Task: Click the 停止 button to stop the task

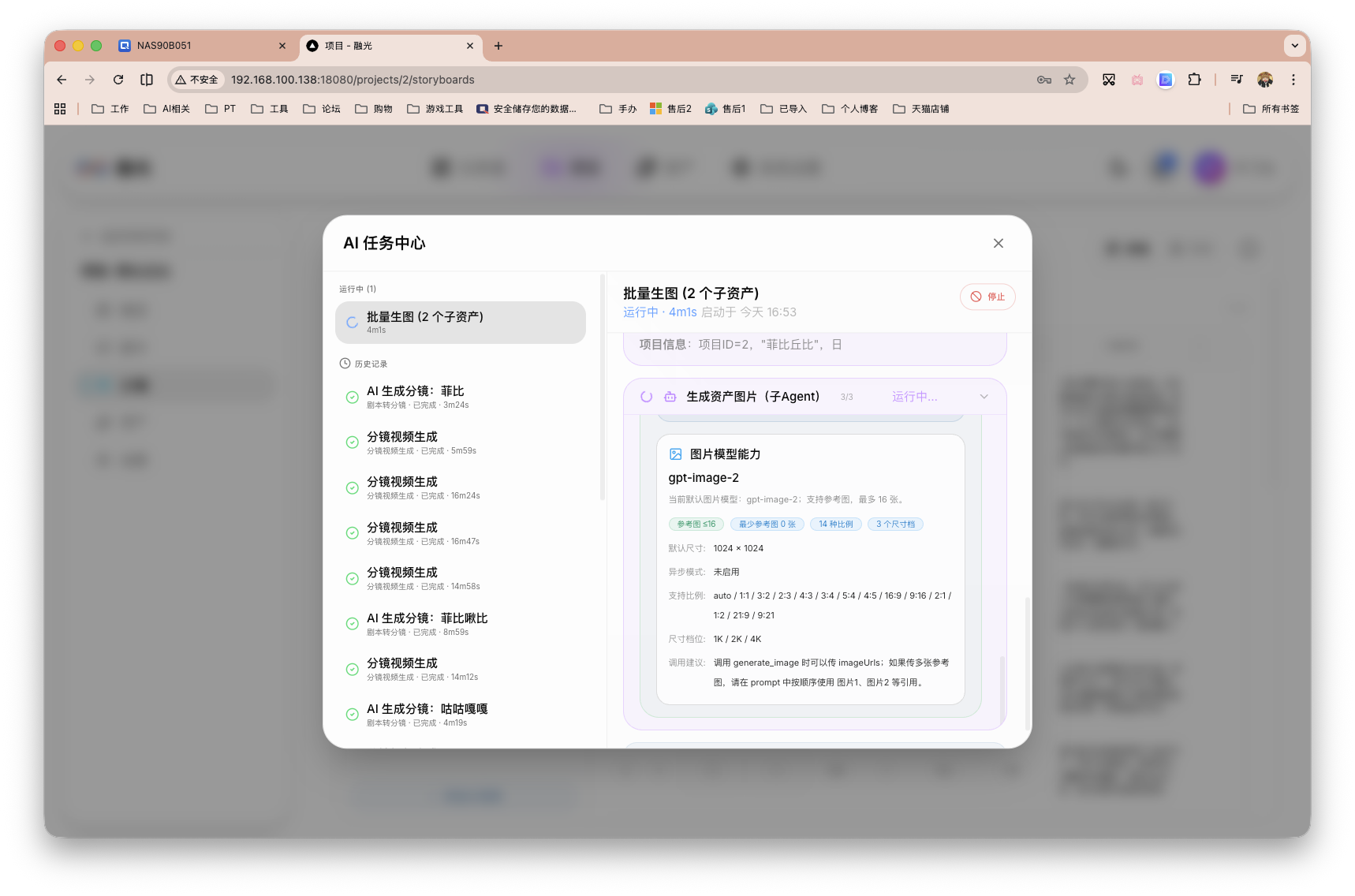Action: (x=987, y=297)
